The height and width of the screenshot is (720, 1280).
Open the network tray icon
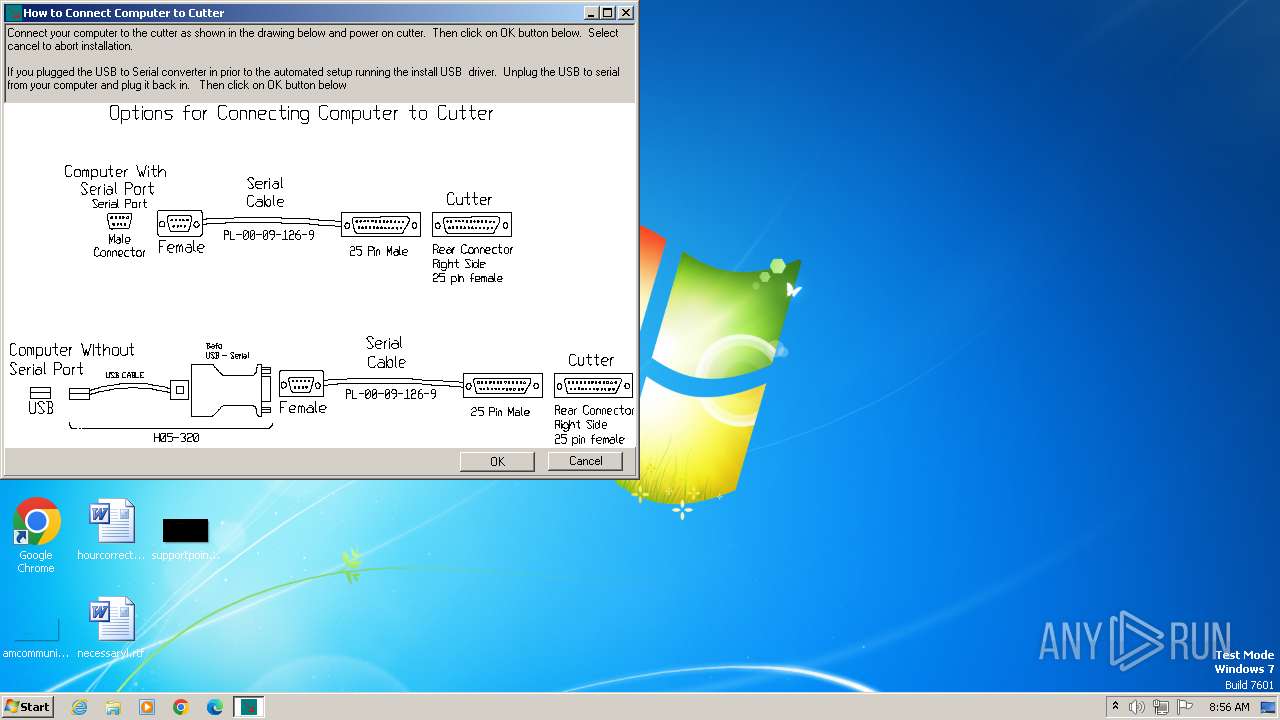tap(1160, 707)
